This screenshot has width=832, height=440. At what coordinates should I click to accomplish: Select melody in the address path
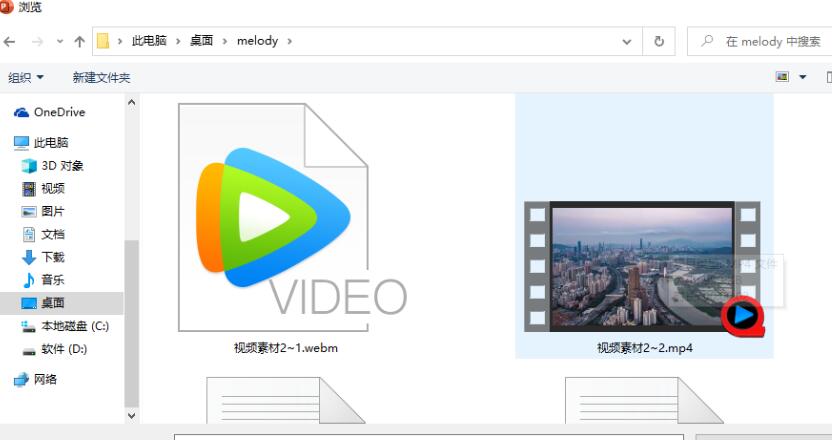click(257, 41)
